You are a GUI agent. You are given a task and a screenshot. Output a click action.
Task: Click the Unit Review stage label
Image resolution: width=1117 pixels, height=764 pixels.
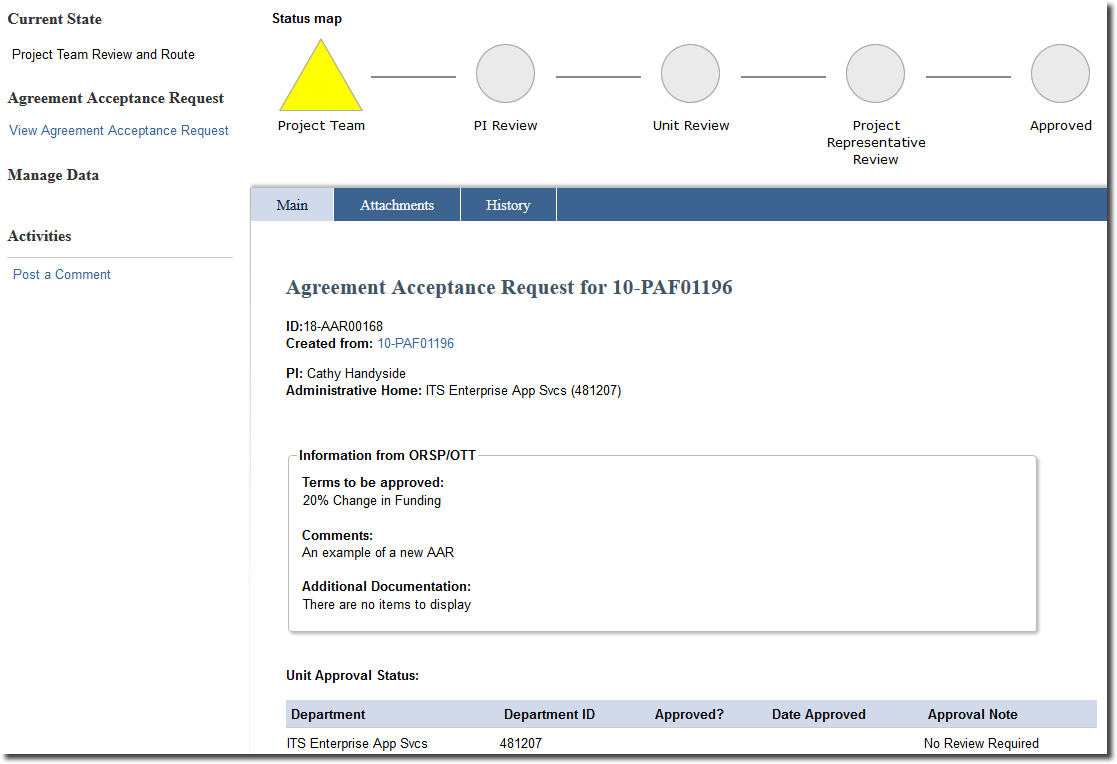pos(691,125)
